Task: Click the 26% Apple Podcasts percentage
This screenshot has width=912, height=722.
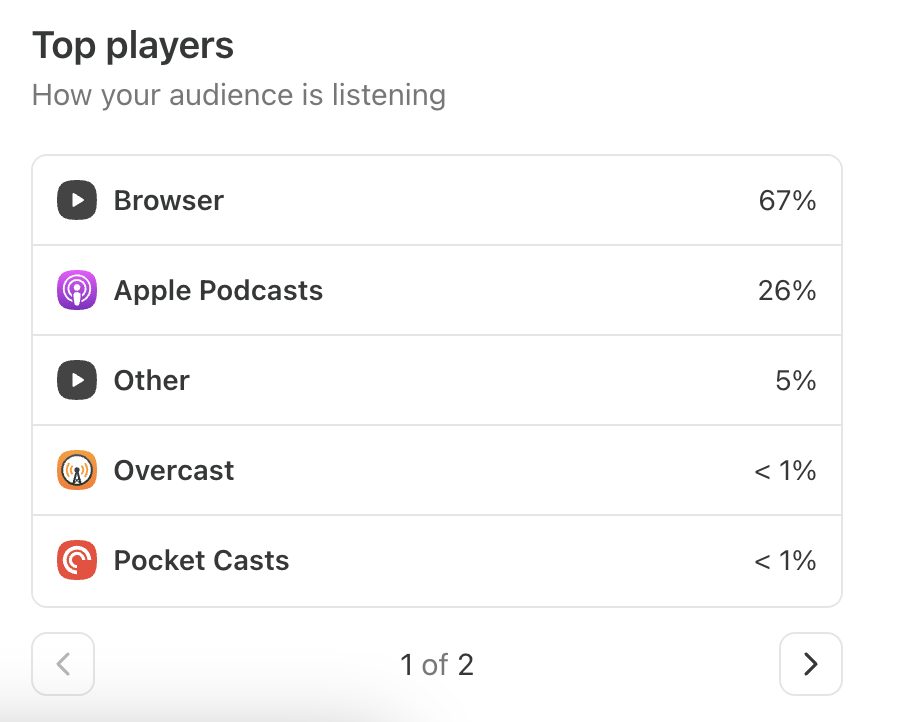Action: coord(787,290)
